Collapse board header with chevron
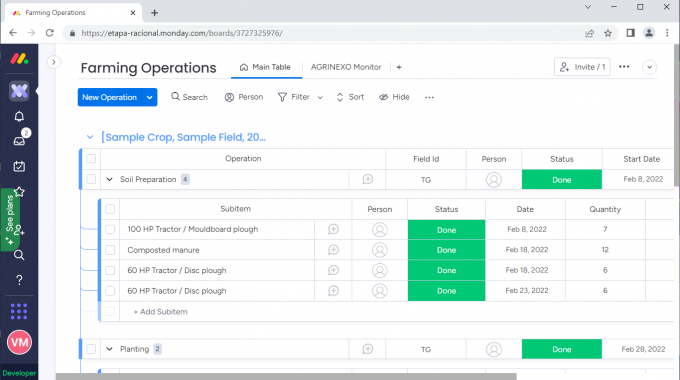Viewport: 680px width, 380px height. coord(649,67)
